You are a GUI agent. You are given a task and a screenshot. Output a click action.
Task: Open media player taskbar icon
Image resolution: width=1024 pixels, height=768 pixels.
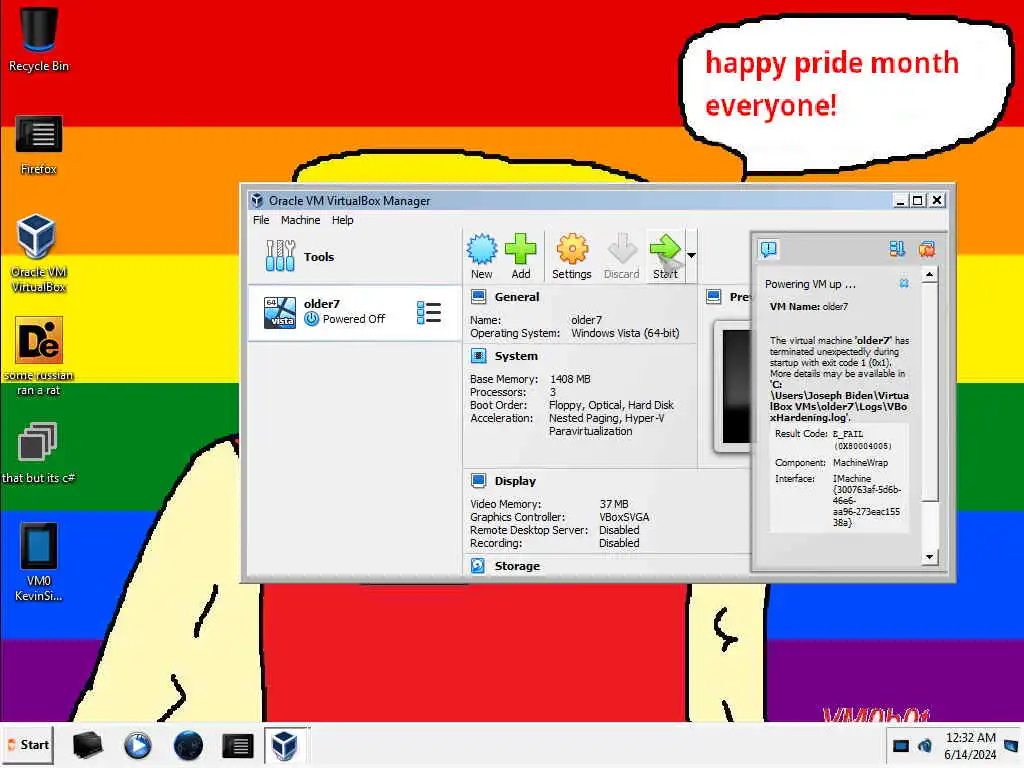tap(137, 745)
